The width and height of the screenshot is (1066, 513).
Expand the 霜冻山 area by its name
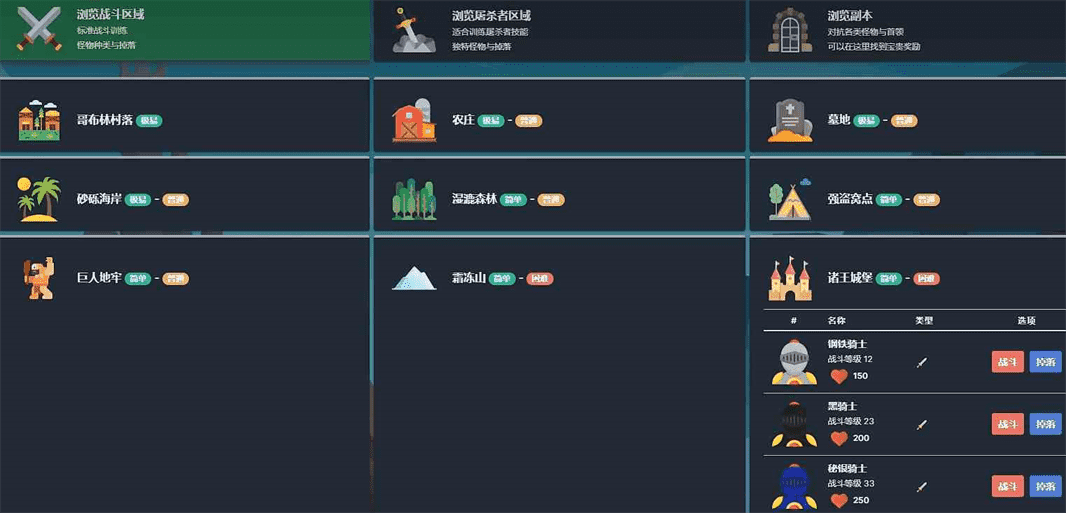(x=469, y=279)
